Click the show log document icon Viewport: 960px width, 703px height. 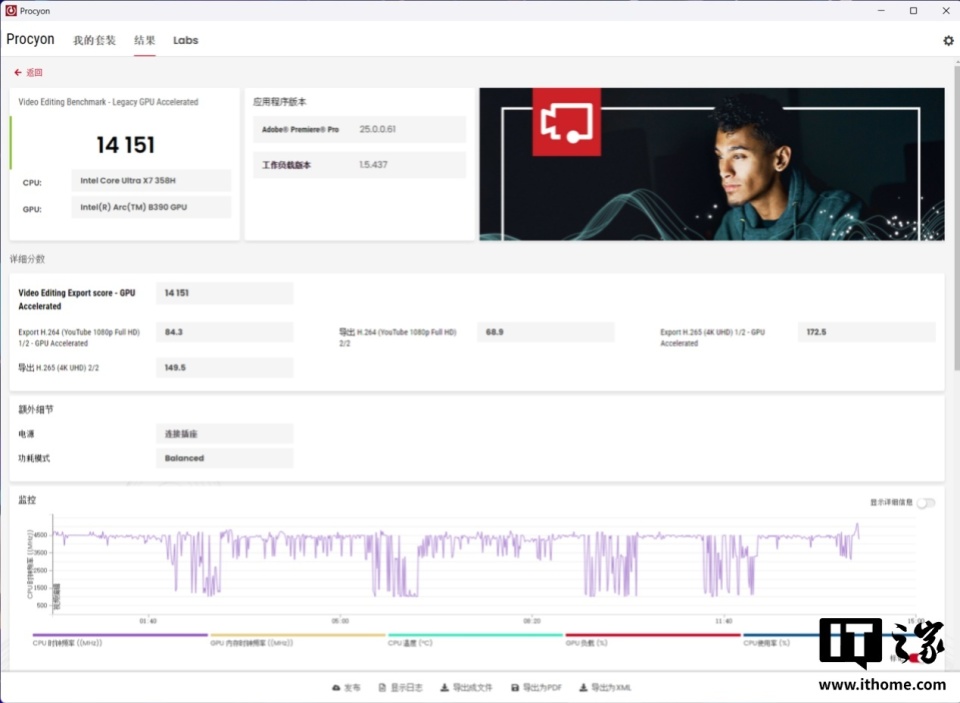pos(382,688)
